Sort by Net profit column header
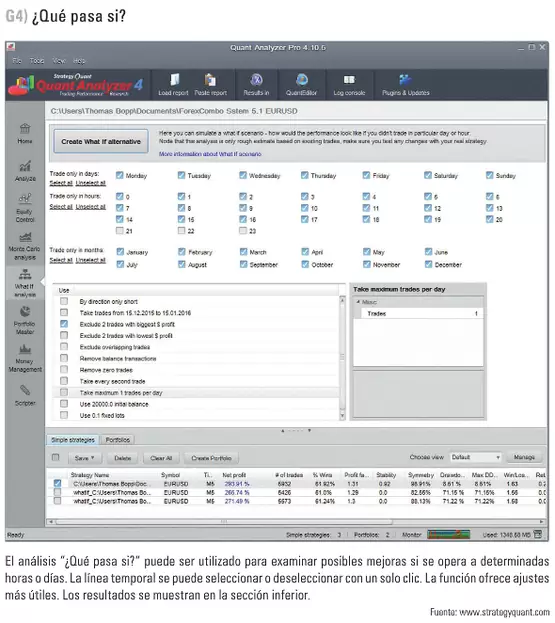Screen dimensions: 555x623 click(234, 475)
